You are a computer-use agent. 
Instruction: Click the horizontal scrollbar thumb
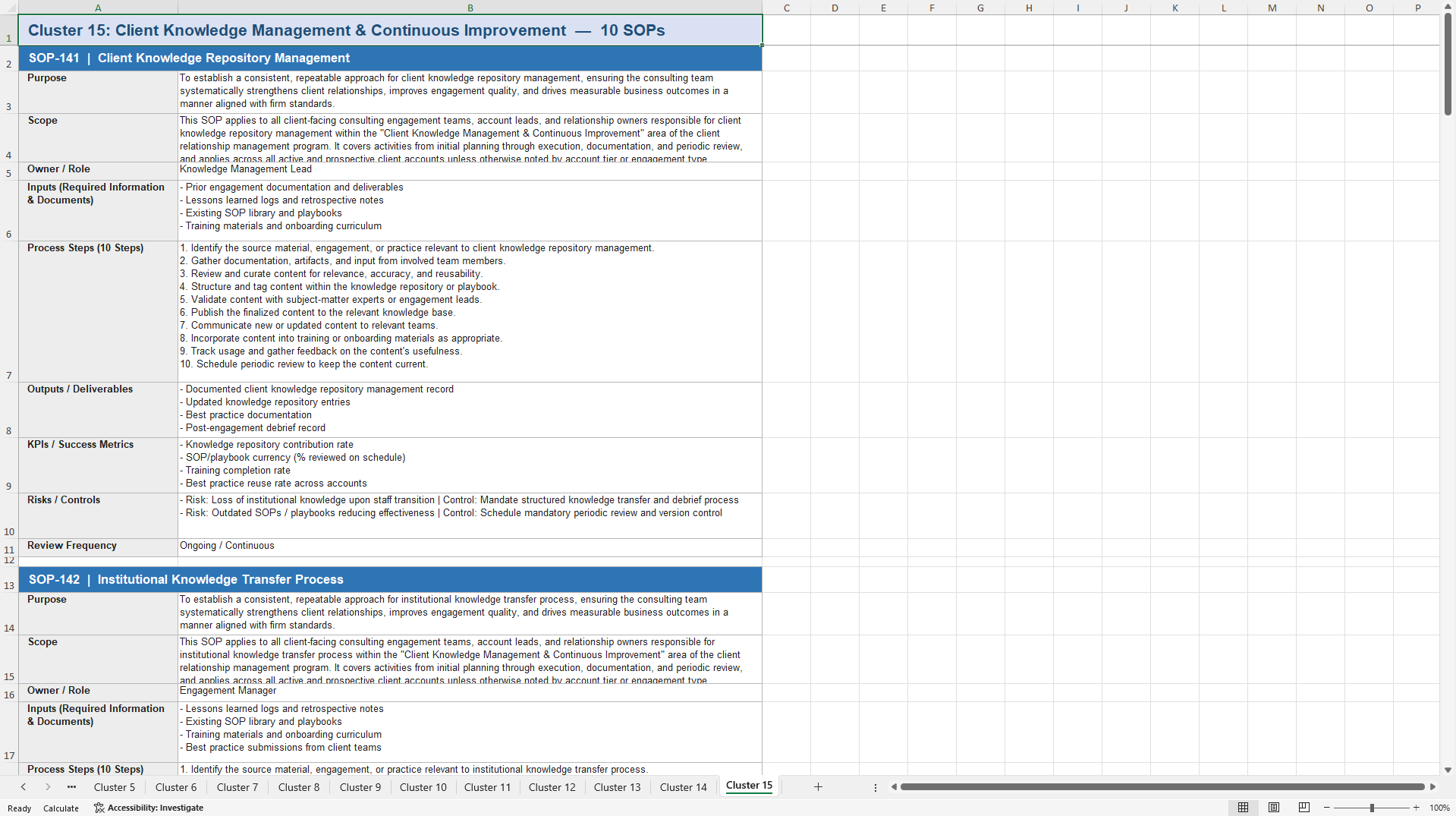1162,787
